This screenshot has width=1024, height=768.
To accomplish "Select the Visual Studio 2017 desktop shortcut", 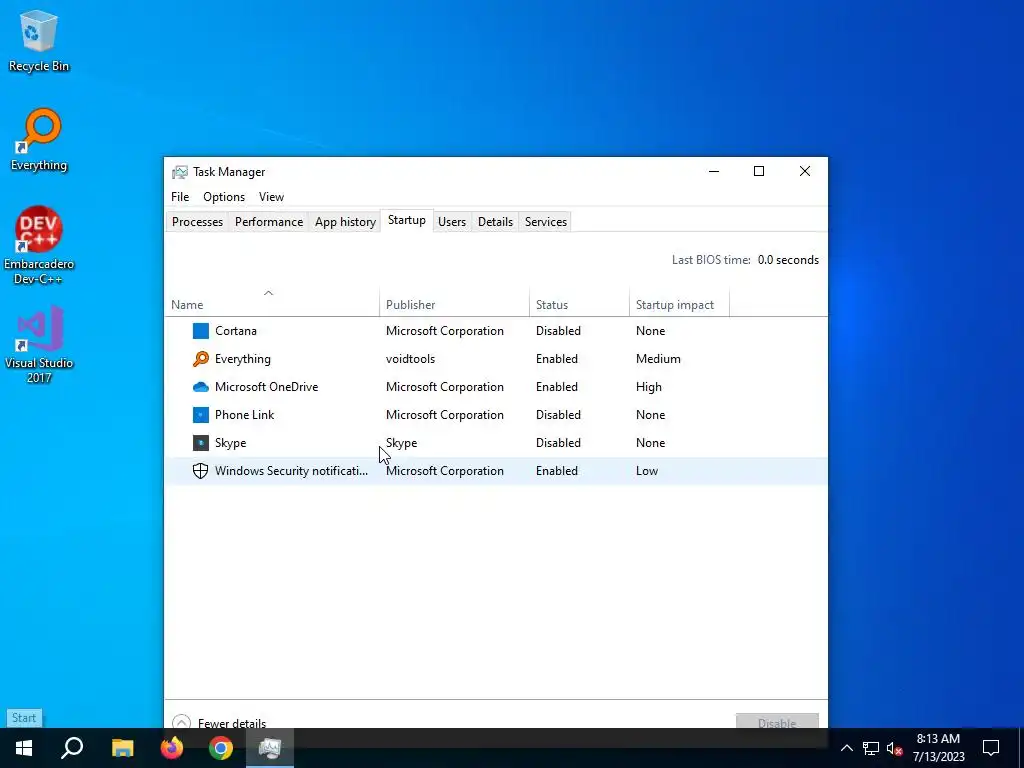I will coord(39,344).
